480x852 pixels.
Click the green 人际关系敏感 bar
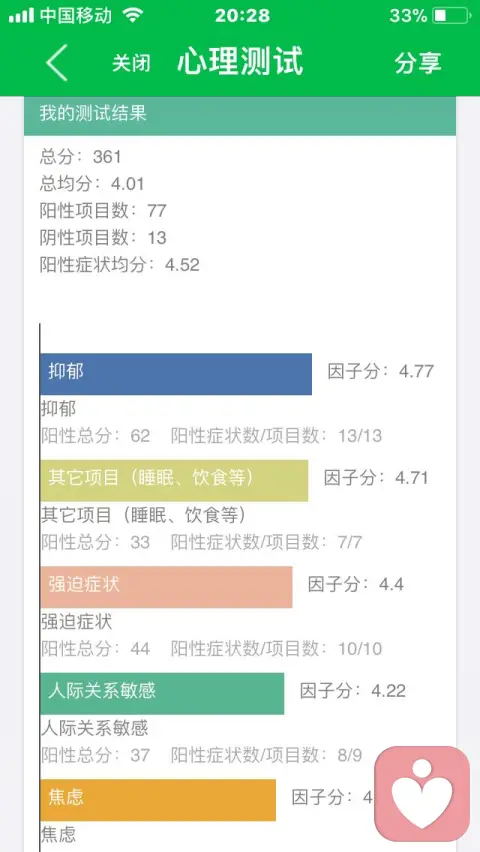[162, 693]
